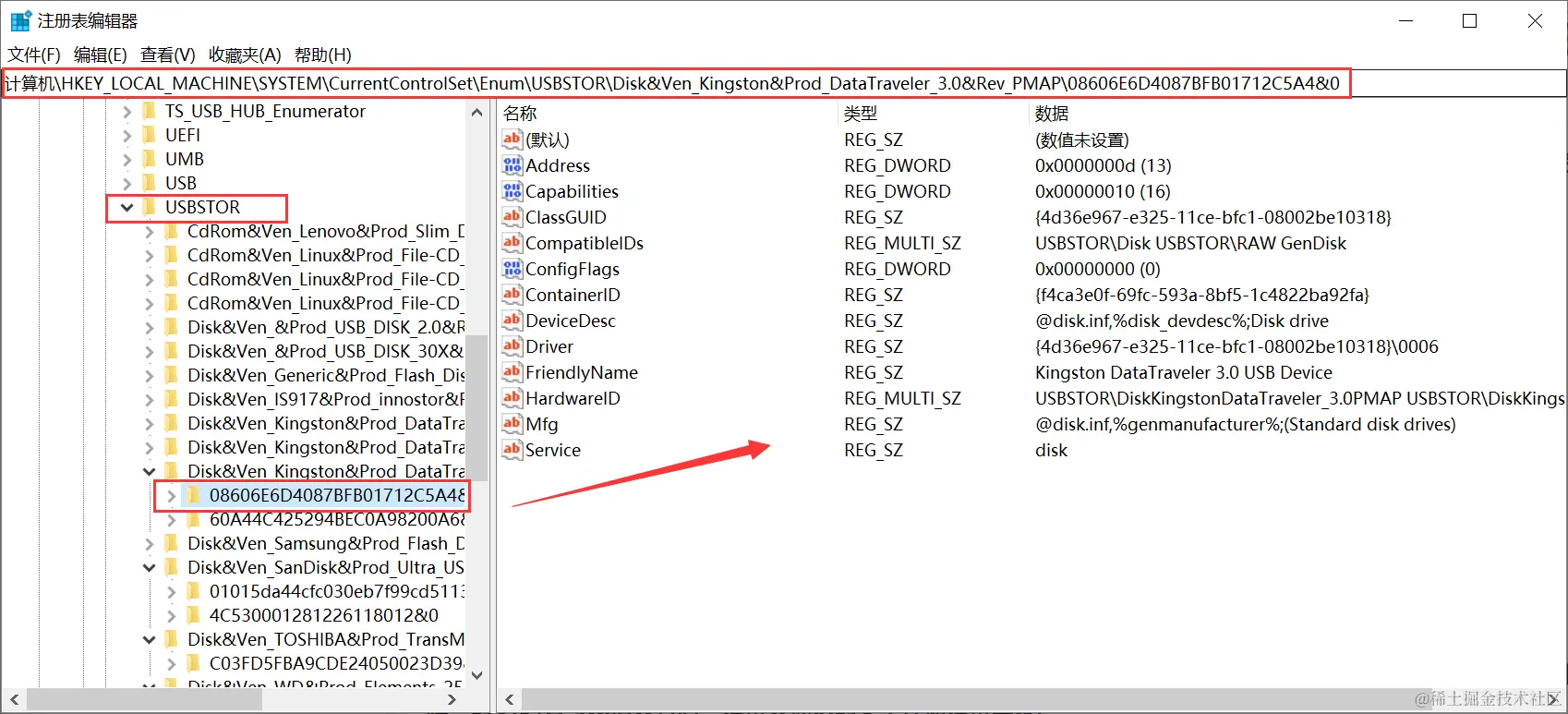The image size is (1568, 714).
Task: Click the ContainerID string icon
Action: 513,295
